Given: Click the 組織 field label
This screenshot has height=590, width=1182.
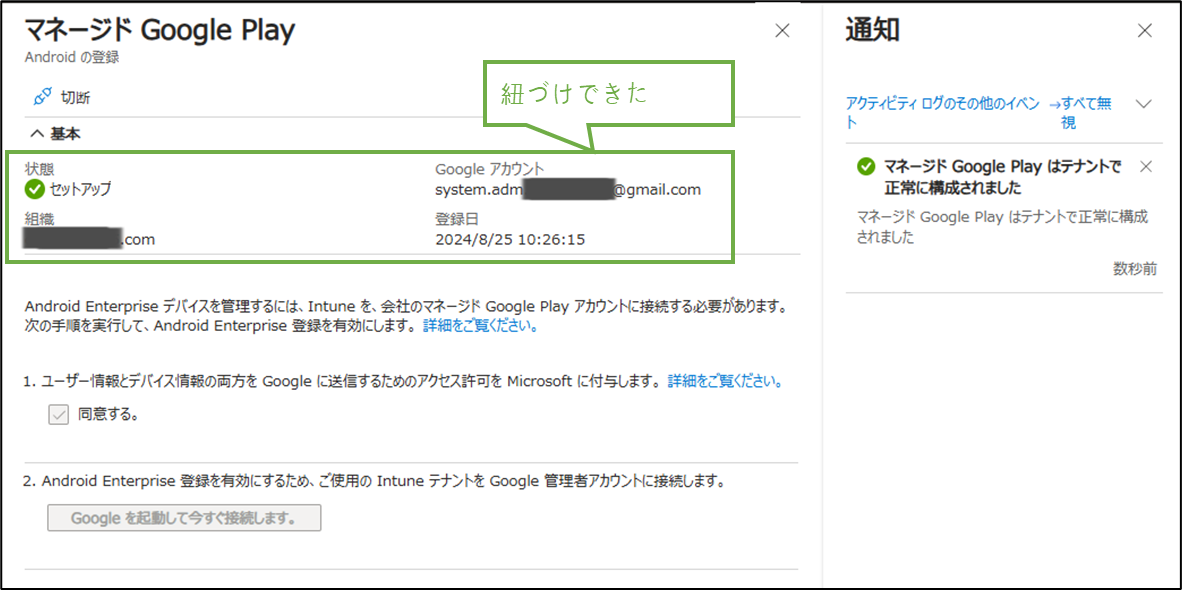Looking at the screenshot, I should (x=40, y=219).
